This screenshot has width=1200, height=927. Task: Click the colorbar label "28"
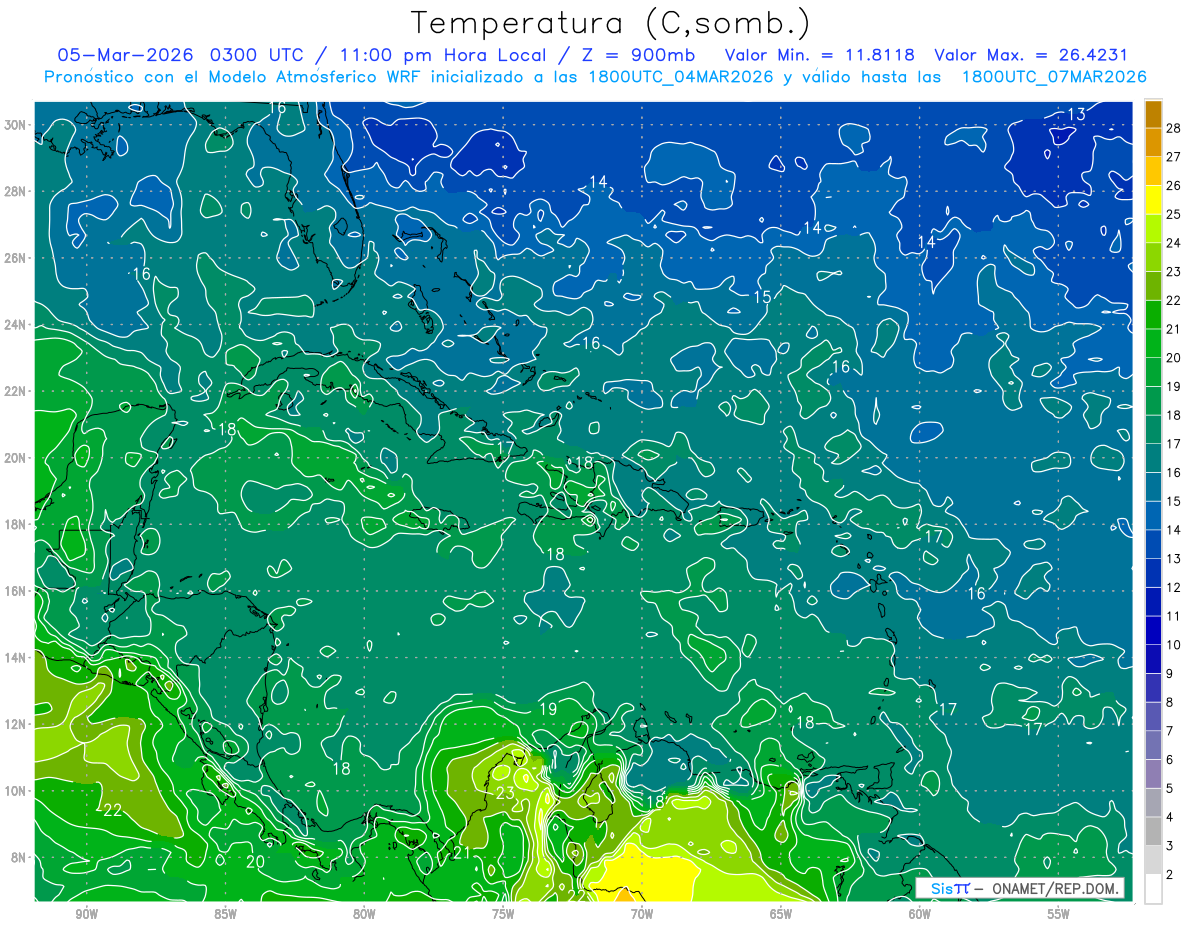tap(1174, 128)
